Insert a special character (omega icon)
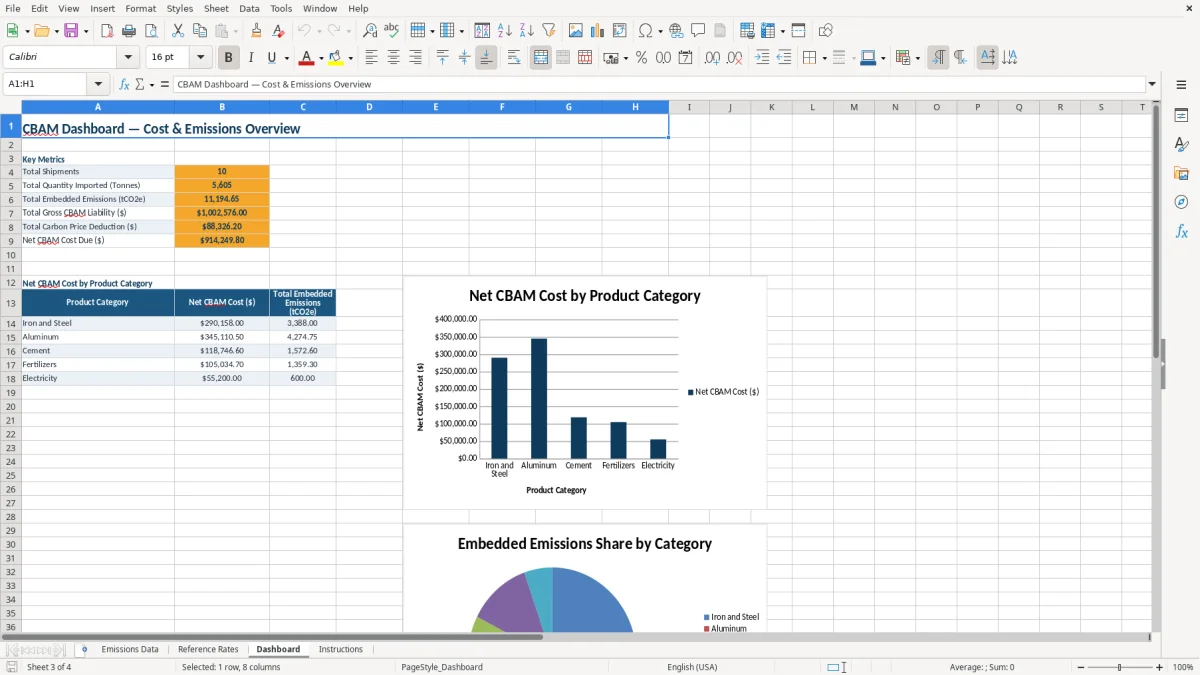The height and width of the screenshot is (675, 1200). [x=645, y=31]
